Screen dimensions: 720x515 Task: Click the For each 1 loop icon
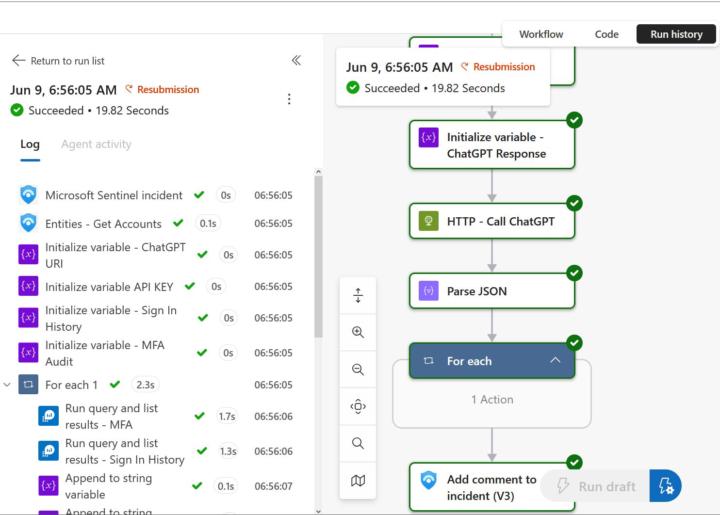28,385
